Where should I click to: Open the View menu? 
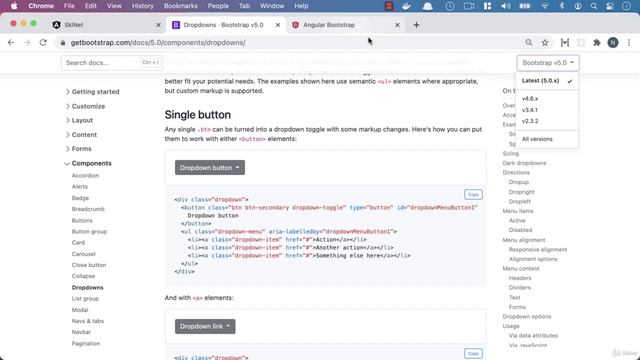114,6
